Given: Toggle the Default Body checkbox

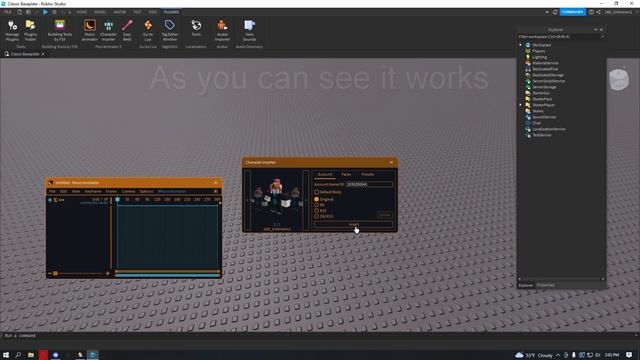Looking at the screenshot, I should pos(317,192).
